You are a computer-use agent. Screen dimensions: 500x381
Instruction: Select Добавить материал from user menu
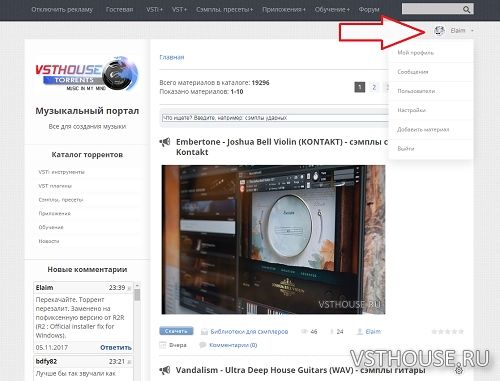pyautogui.click(x=423, y=129)
